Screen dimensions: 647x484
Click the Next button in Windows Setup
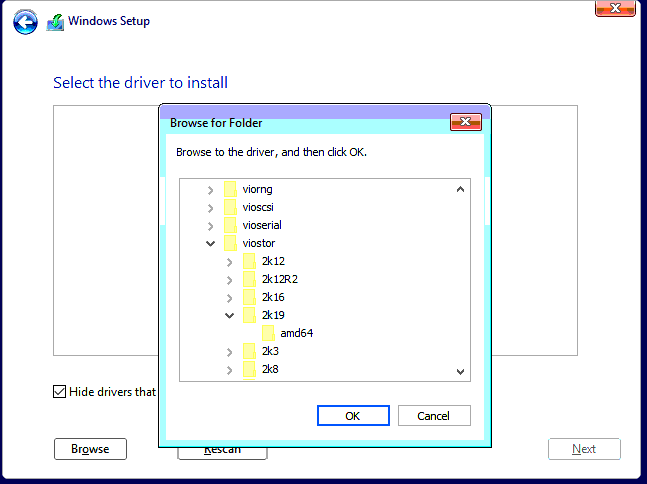(584, 449)
